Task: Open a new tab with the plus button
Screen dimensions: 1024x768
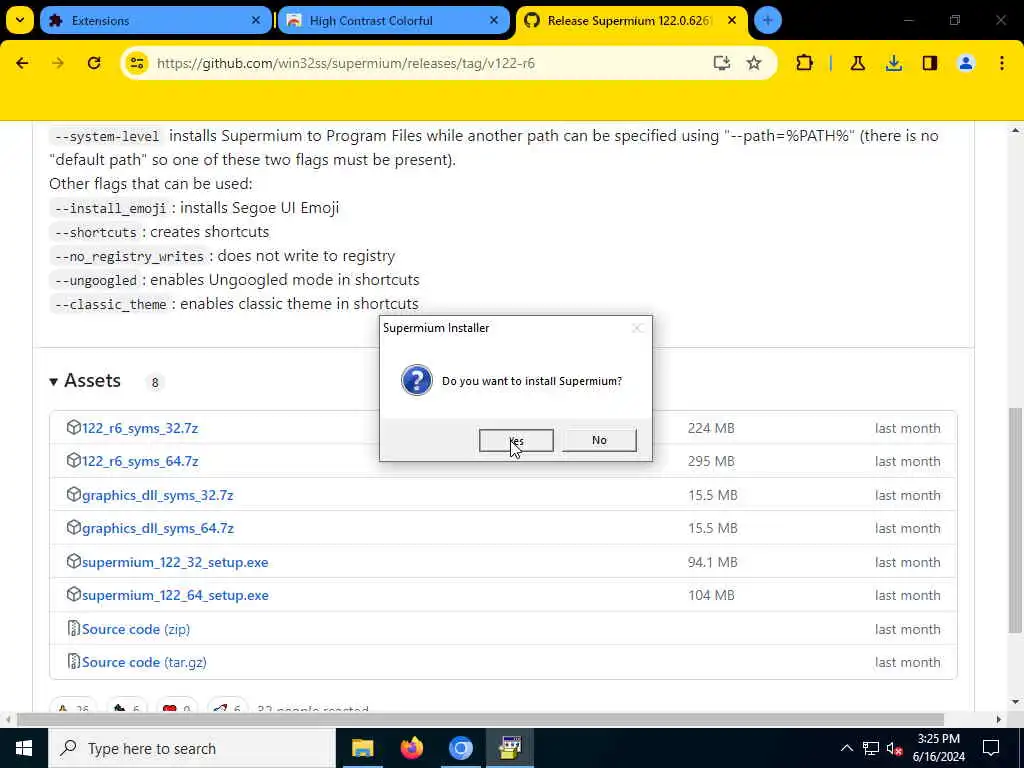Action: 767,21
